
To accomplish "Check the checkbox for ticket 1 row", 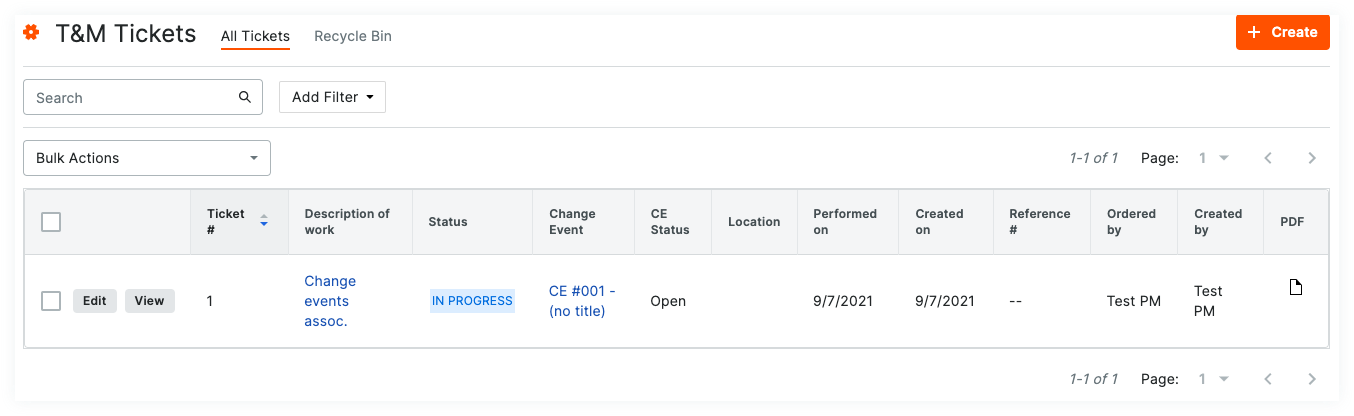I will 51,301.
